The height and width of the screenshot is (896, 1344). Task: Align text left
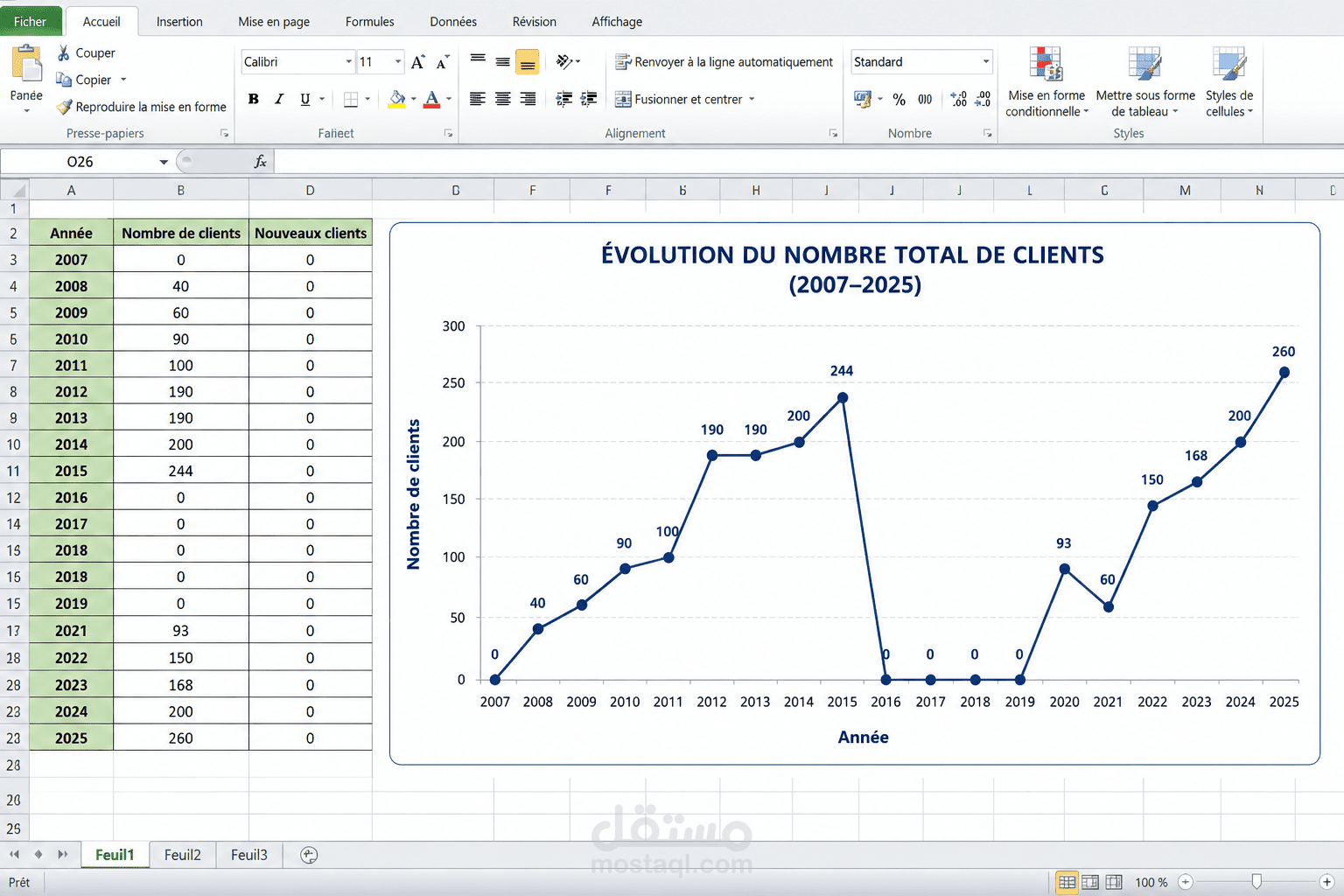coord(477,99)
